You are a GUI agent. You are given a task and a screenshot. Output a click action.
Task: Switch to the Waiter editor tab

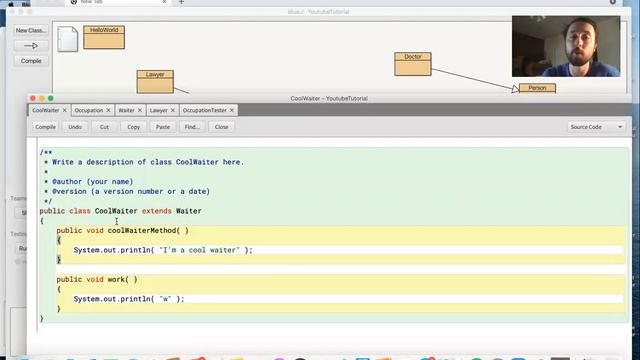click(x=126, y=110)
